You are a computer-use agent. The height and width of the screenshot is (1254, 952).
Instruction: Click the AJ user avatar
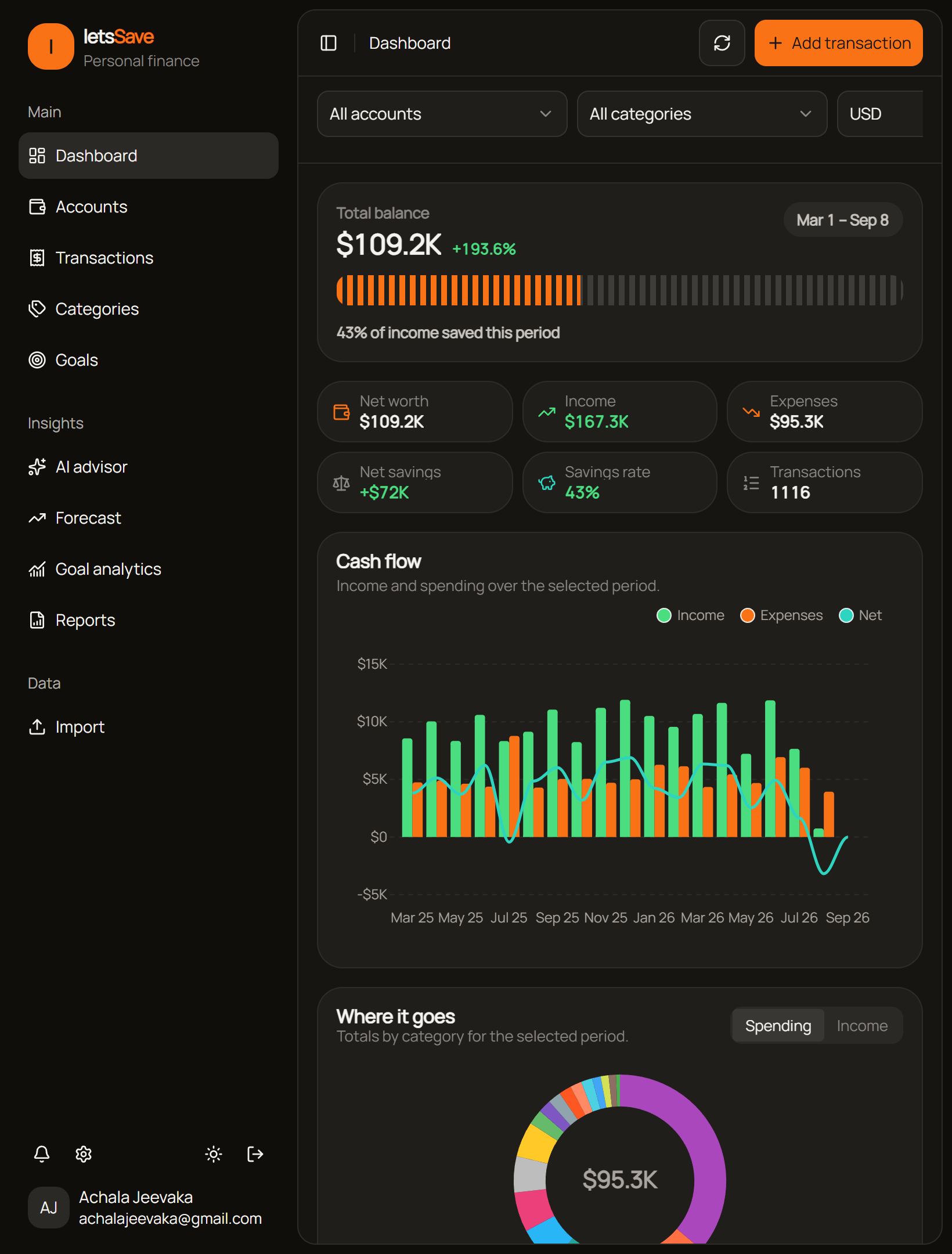click(x=49, y=1208)
